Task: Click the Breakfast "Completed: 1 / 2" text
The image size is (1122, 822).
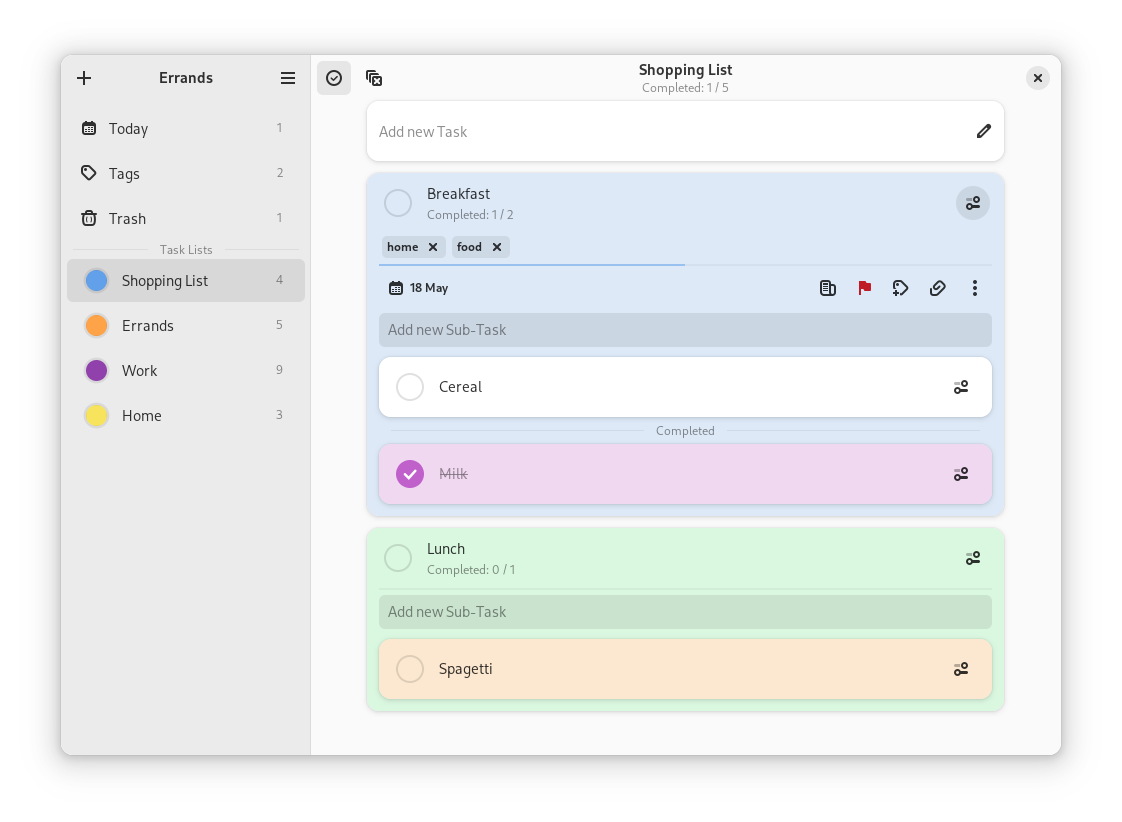Action: point(470,215)
